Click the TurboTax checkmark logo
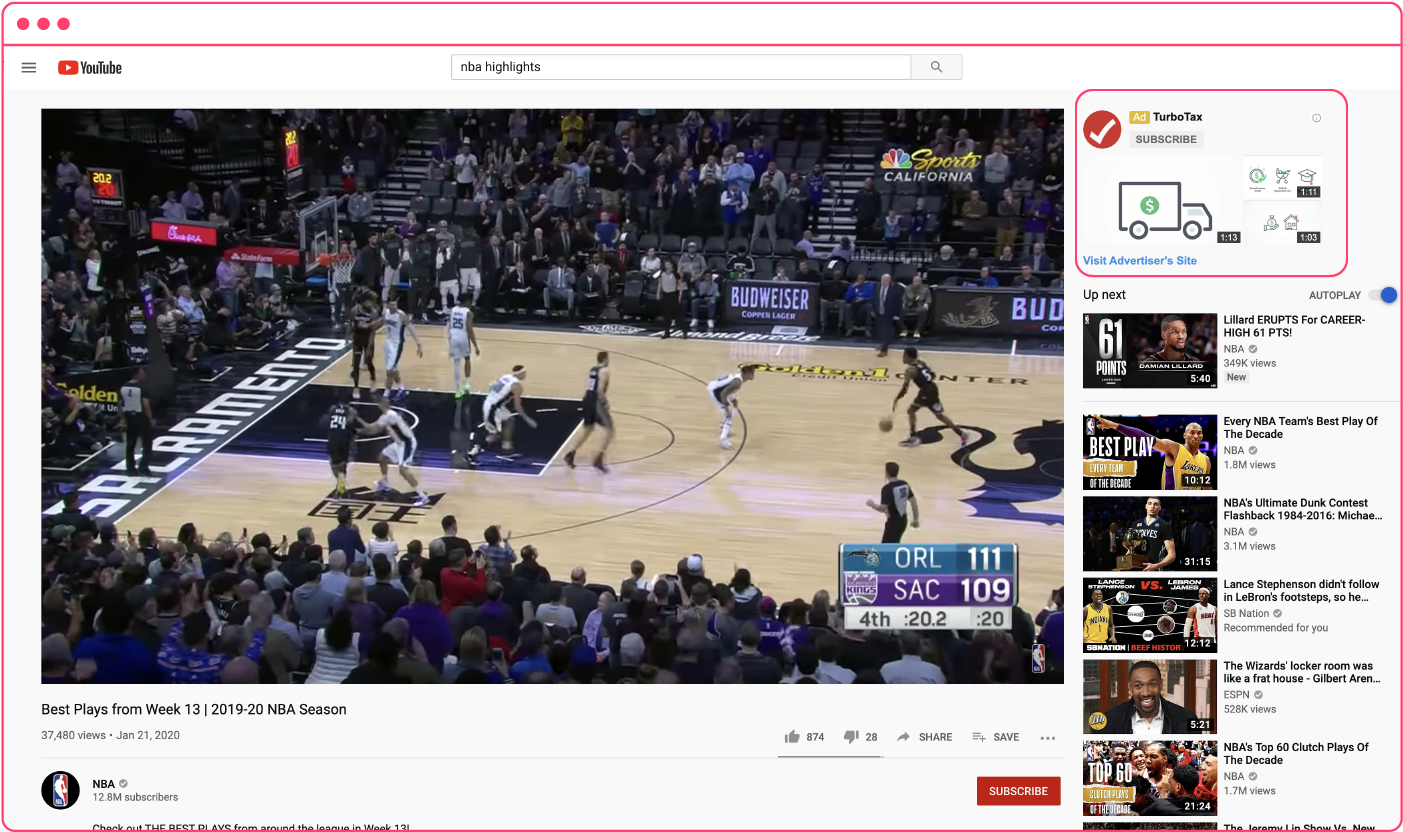The height and width of the screenshot is (832, 1403). click(1102, 130)
